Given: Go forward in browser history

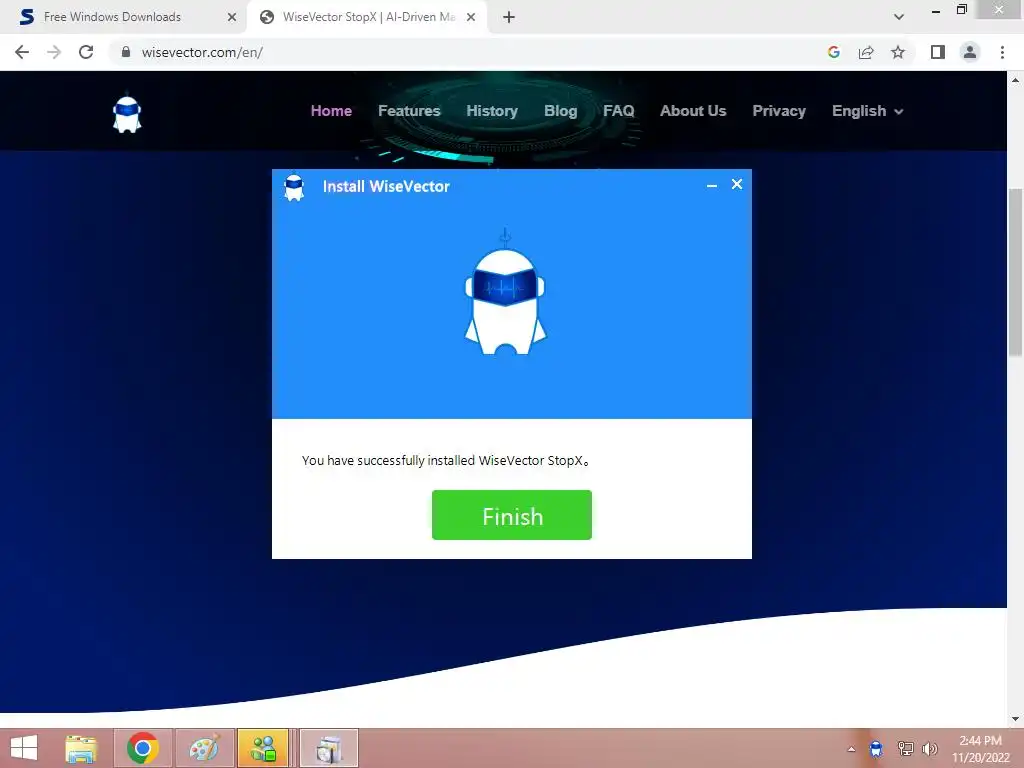Looking at the screenshot, I should [x=54, y=52].
